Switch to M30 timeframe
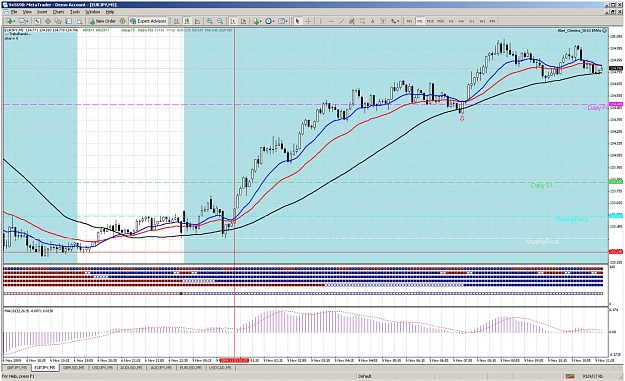 (440, 21)
